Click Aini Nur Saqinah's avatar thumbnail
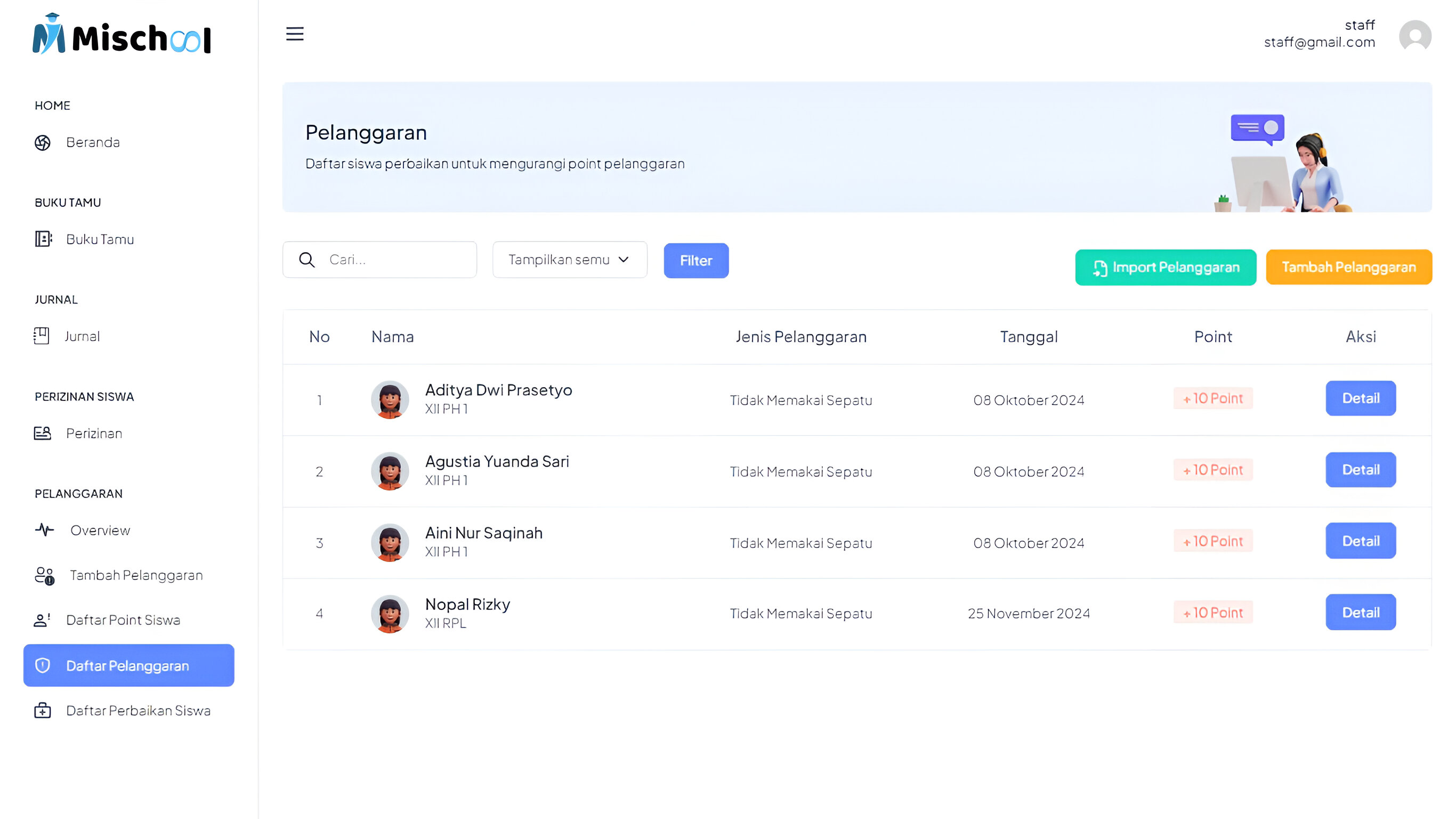Screen dimensions: 1456x819 390,542
